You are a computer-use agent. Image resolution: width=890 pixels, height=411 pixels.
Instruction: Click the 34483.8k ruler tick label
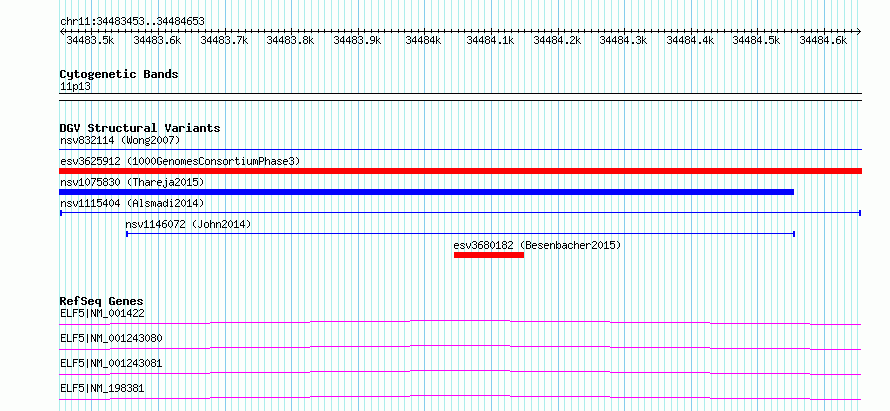point(290,40)
